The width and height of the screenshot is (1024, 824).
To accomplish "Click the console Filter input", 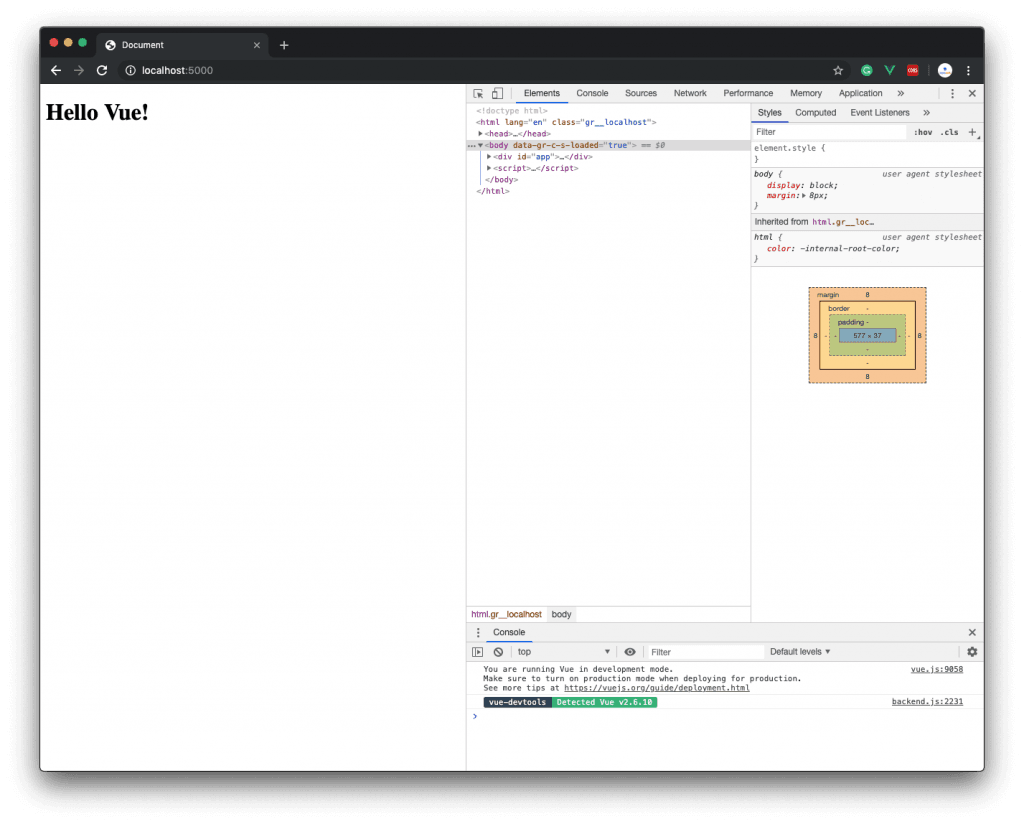I will [705, 652].
